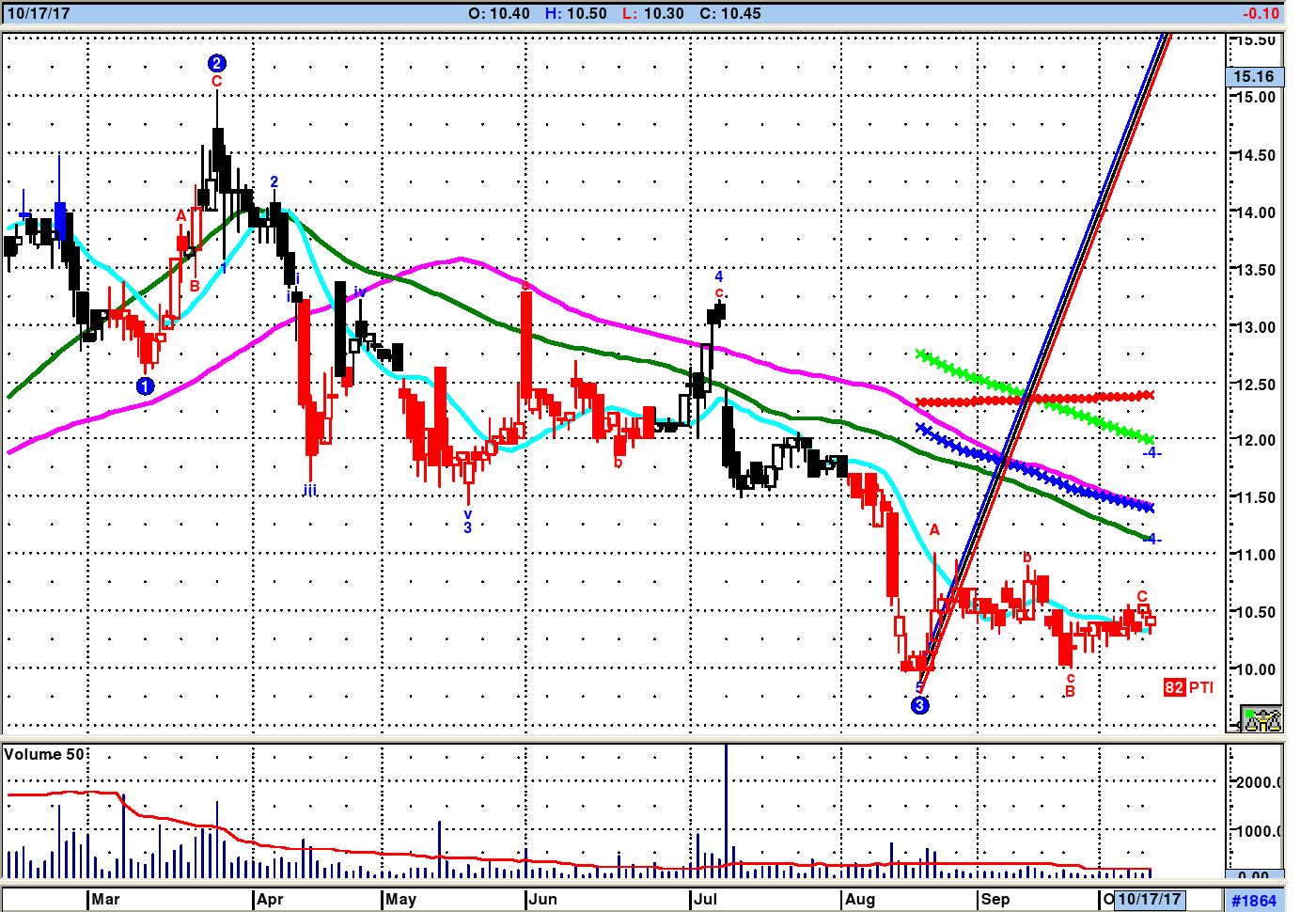Click the date 10/17/17 in header bar
The width and height of the screenshot is (1316, 912).
click(x=39, y=13)
